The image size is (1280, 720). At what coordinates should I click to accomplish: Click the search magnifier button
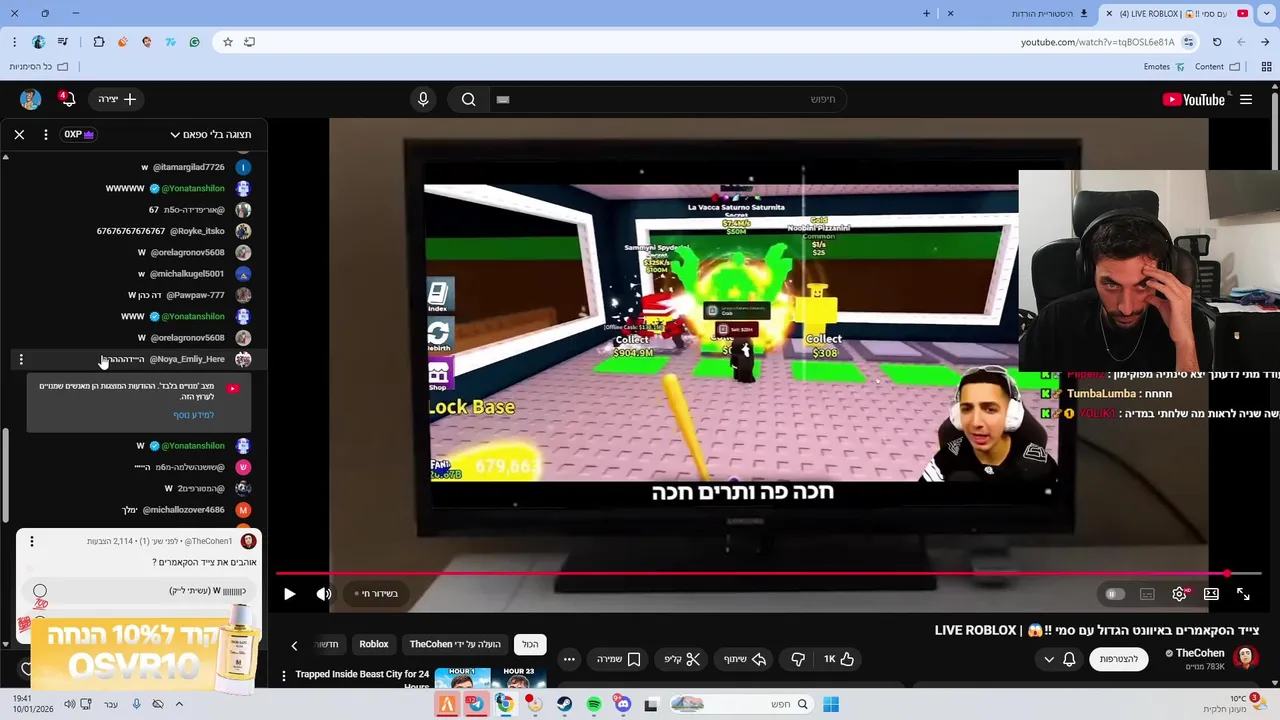coord(468,99)
